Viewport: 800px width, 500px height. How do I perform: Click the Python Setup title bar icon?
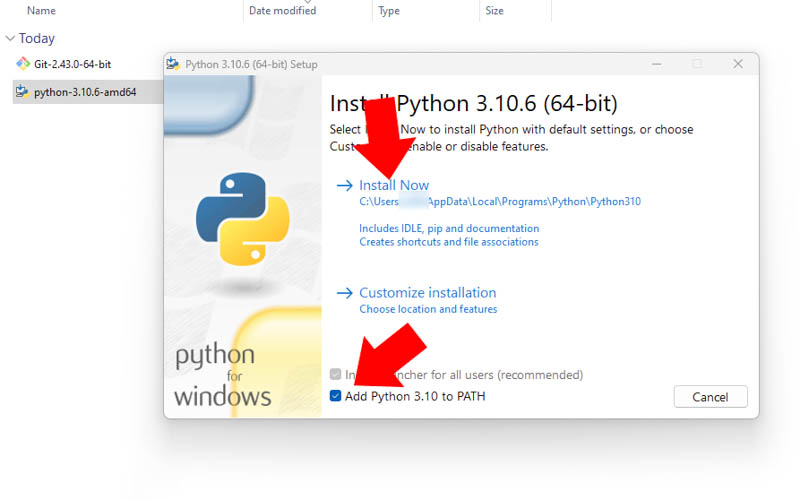[x=174, y=64]
